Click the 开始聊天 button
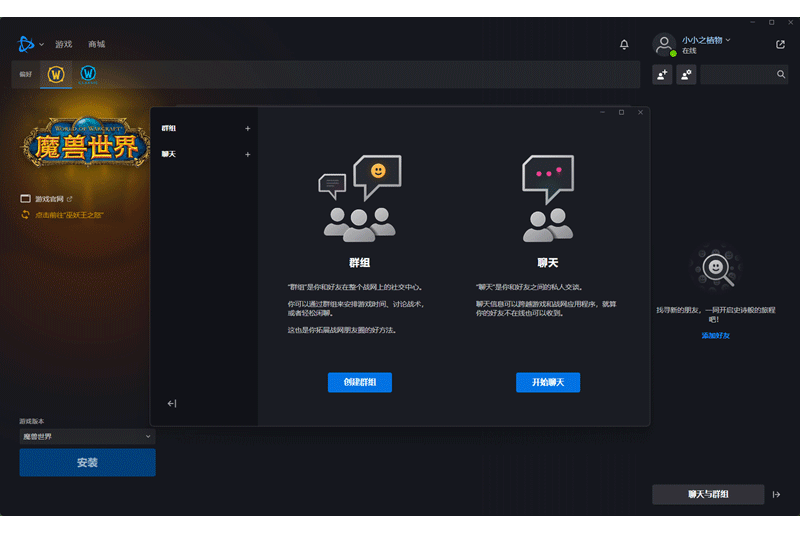800x533 pixels. point(548,382)
